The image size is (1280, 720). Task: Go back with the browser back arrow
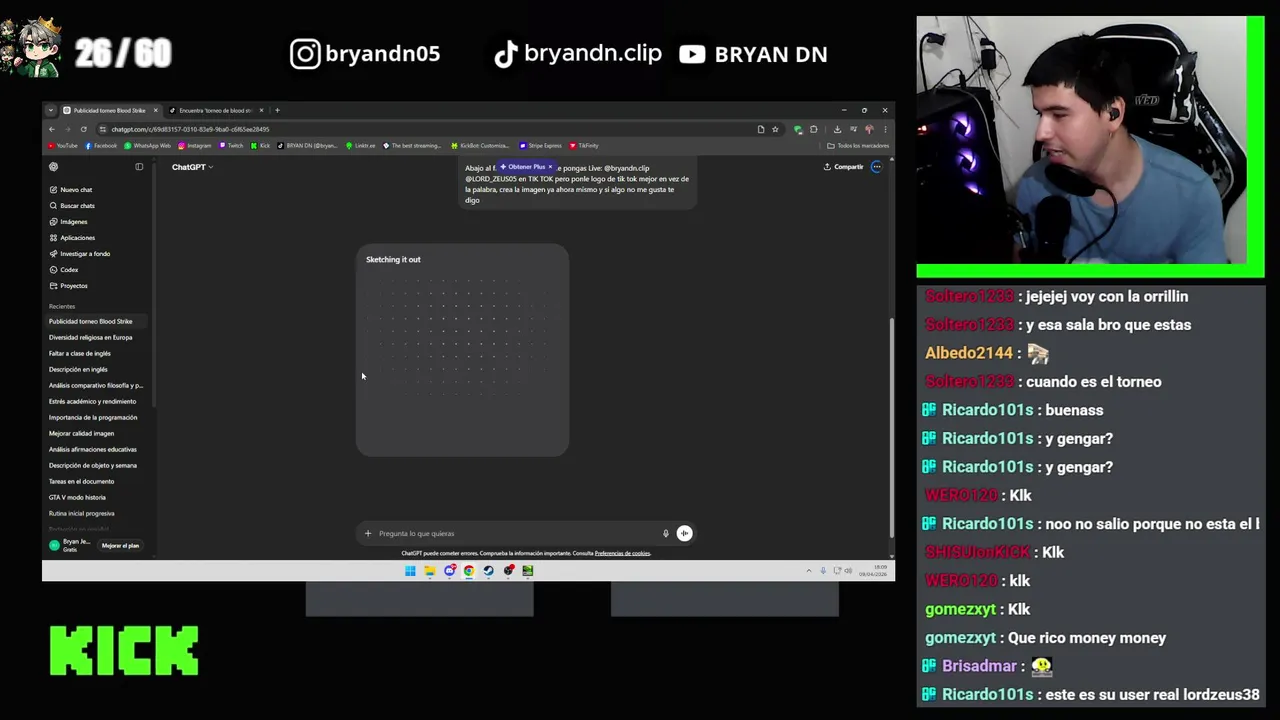[52, 129]
